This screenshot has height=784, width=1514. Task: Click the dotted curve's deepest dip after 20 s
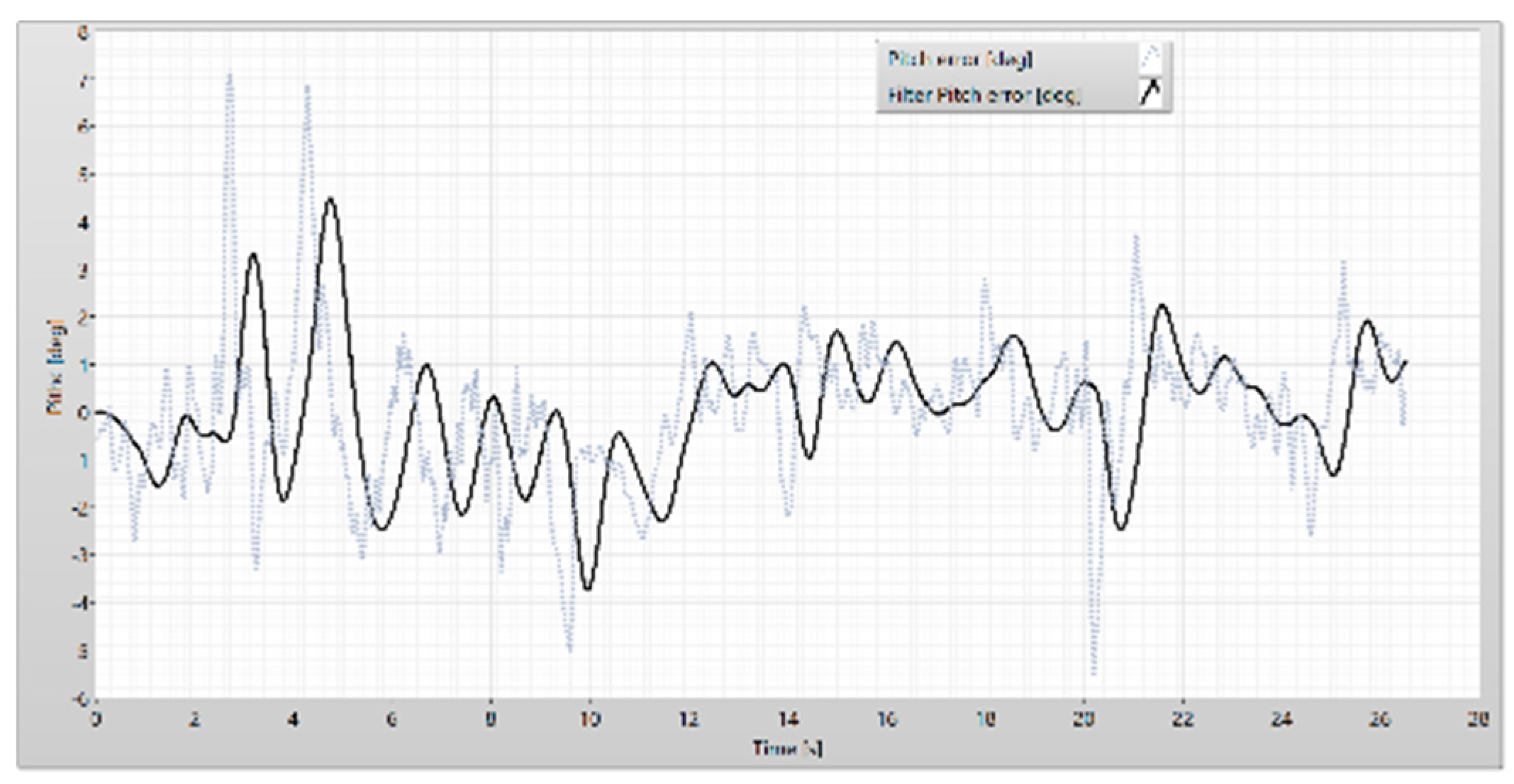pos(1094,673)
